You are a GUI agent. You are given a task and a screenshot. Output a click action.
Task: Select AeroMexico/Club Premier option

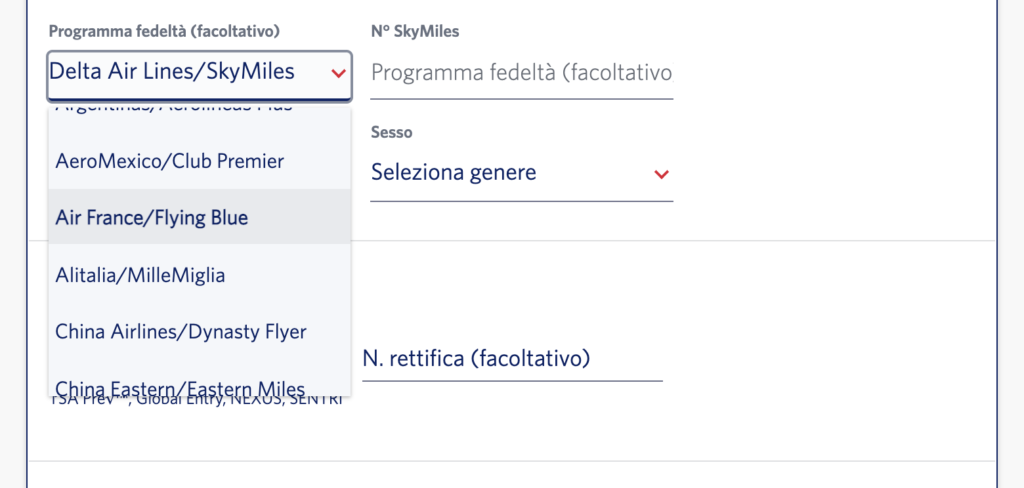pos(199,161)
